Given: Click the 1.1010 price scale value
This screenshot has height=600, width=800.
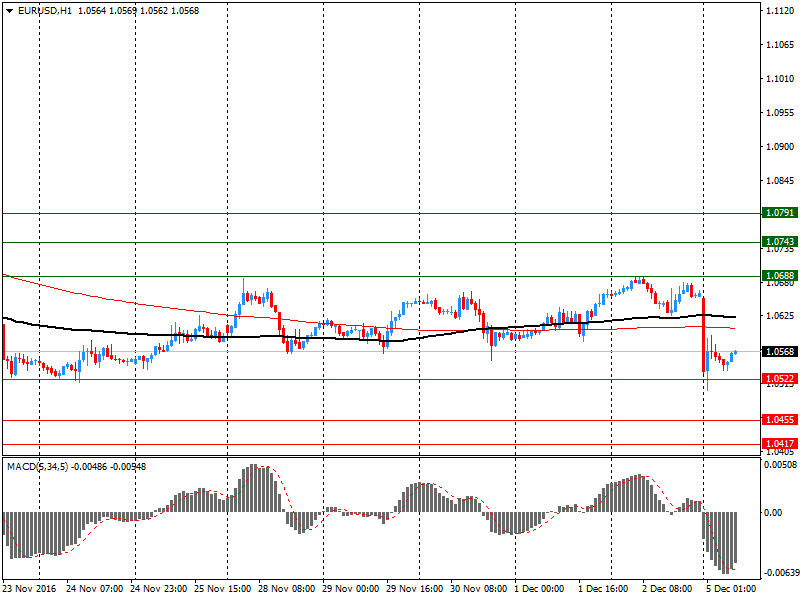Looking at the screenshot, I should coord(780,79).
